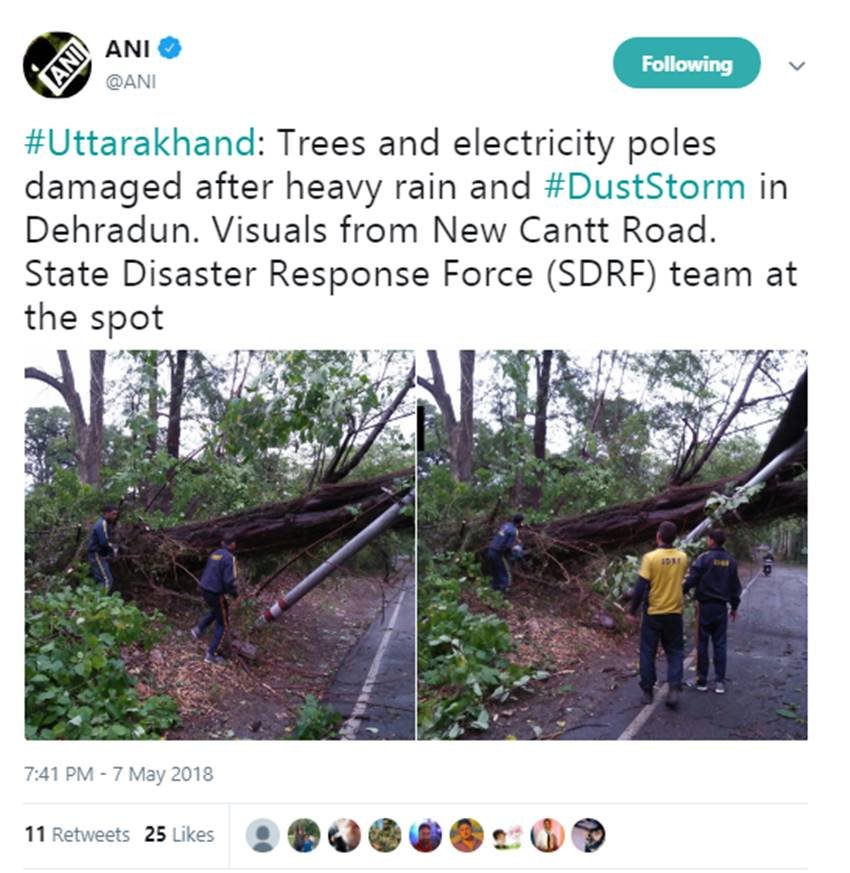Open the ANI profile avatar
The image size is (850, 873).
[57, 65]
